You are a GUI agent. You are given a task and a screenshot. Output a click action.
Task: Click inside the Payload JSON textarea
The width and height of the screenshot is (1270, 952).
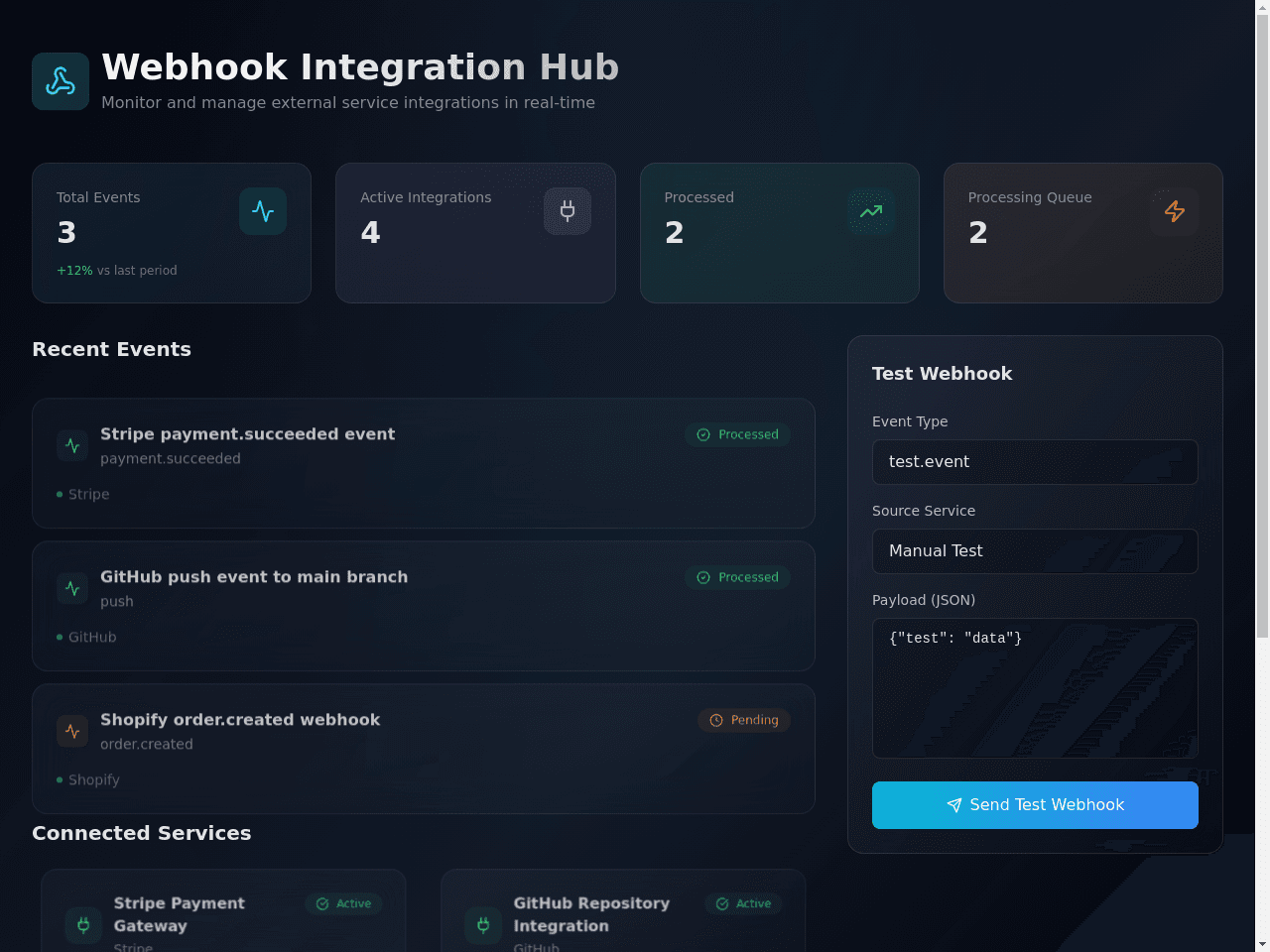[1035, 688]
